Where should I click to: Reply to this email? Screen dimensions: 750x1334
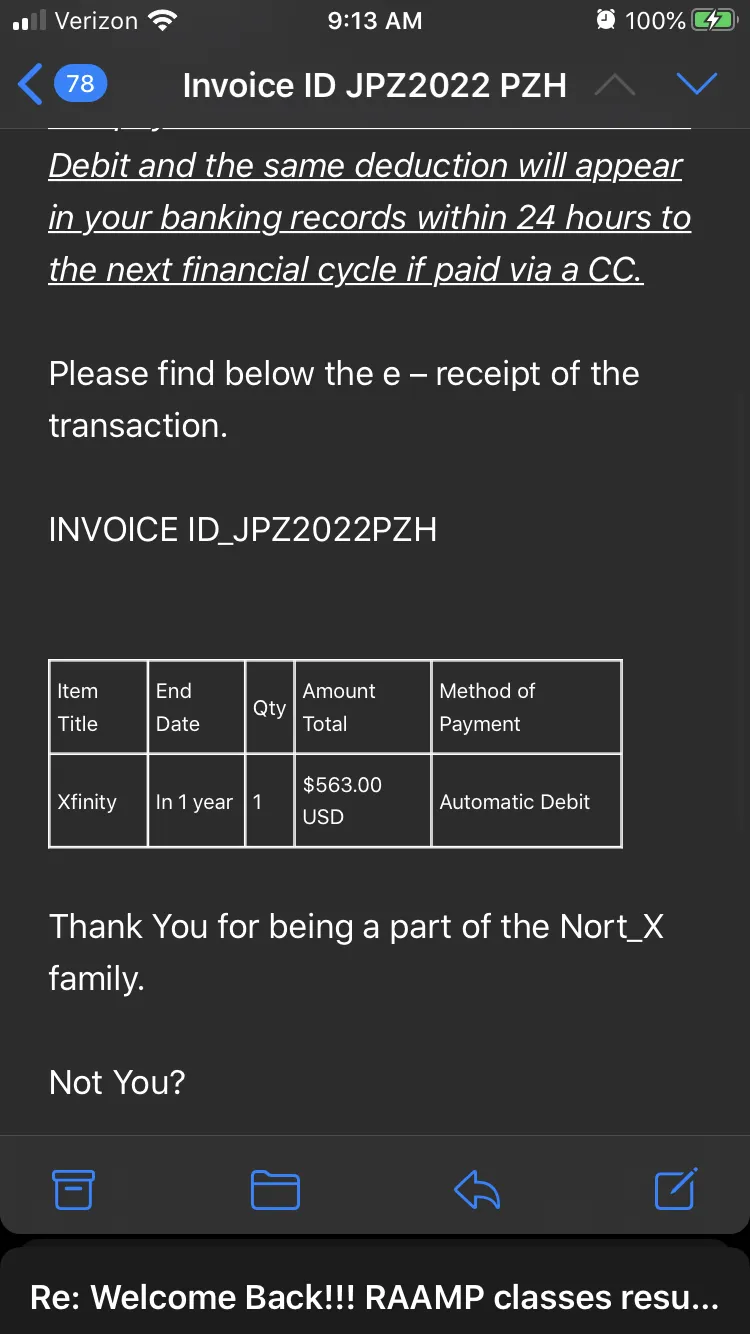(x=477, y=1189)
